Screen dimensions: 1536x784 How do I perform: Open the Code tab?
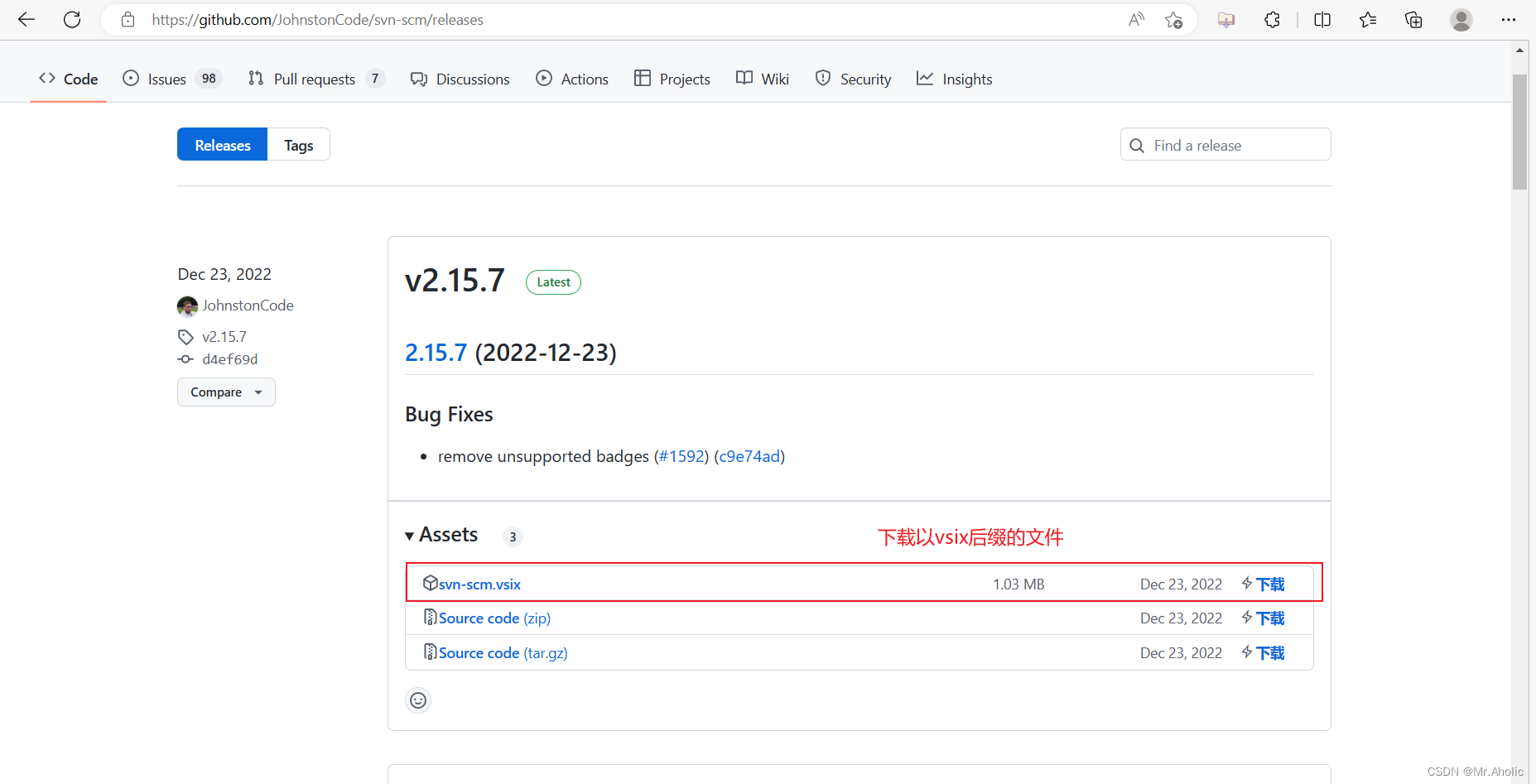(x=68, y=79)
